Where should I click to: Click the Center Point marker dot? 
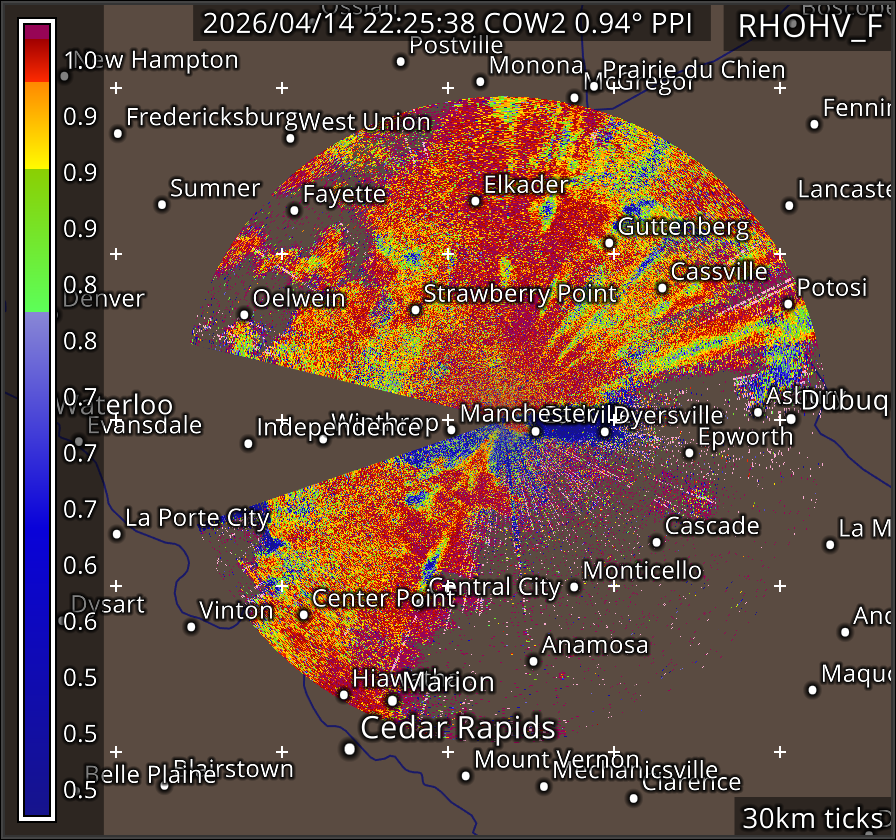pos(303,614)
